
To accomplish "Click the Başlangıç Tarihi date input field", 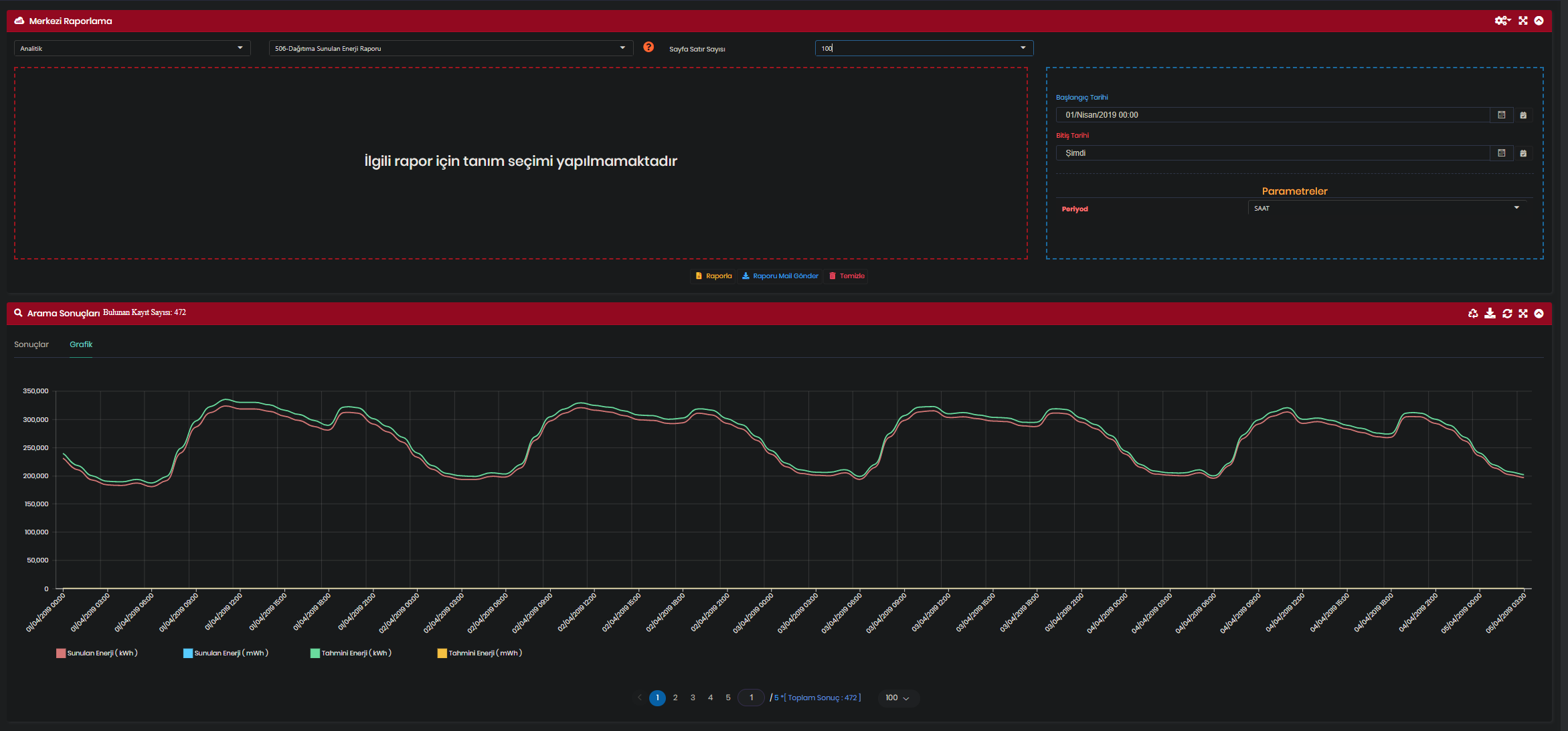I will pos(1273,115).
